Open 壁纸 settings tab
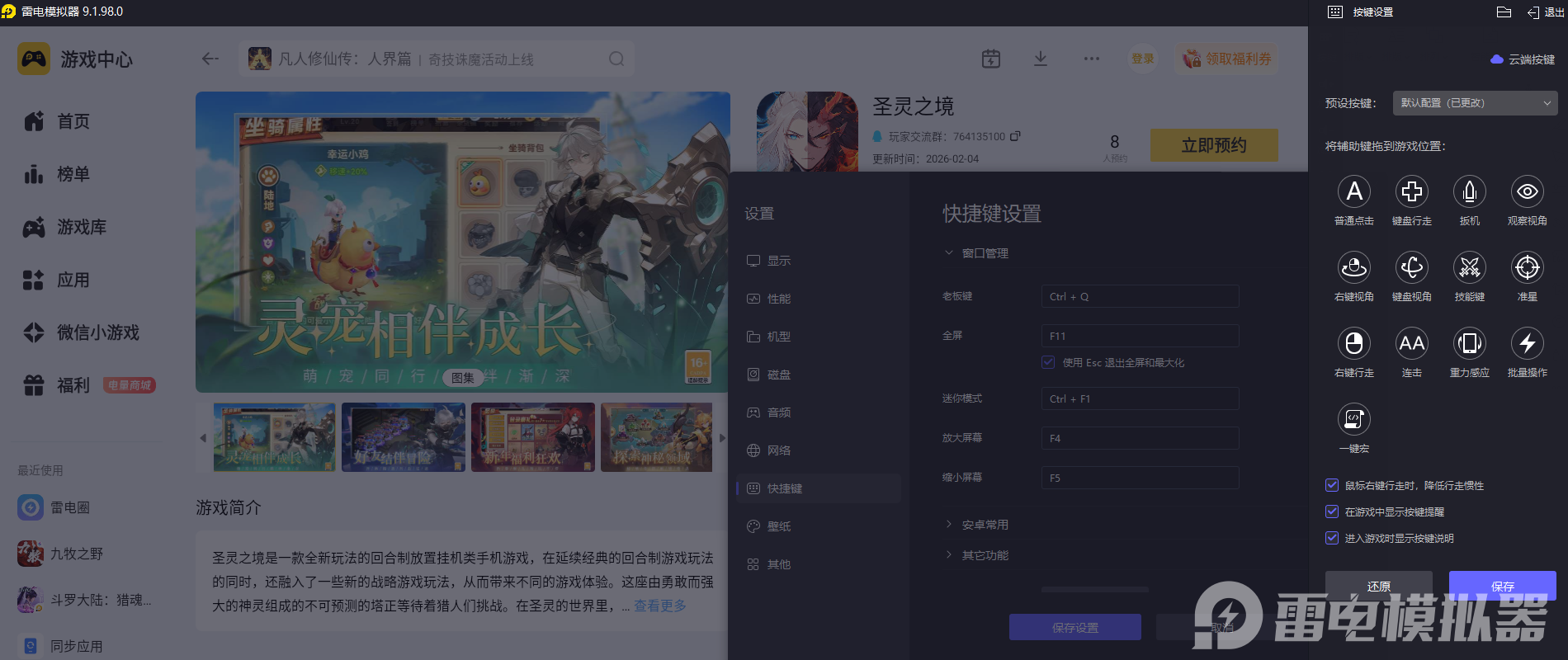 [819, 526]
